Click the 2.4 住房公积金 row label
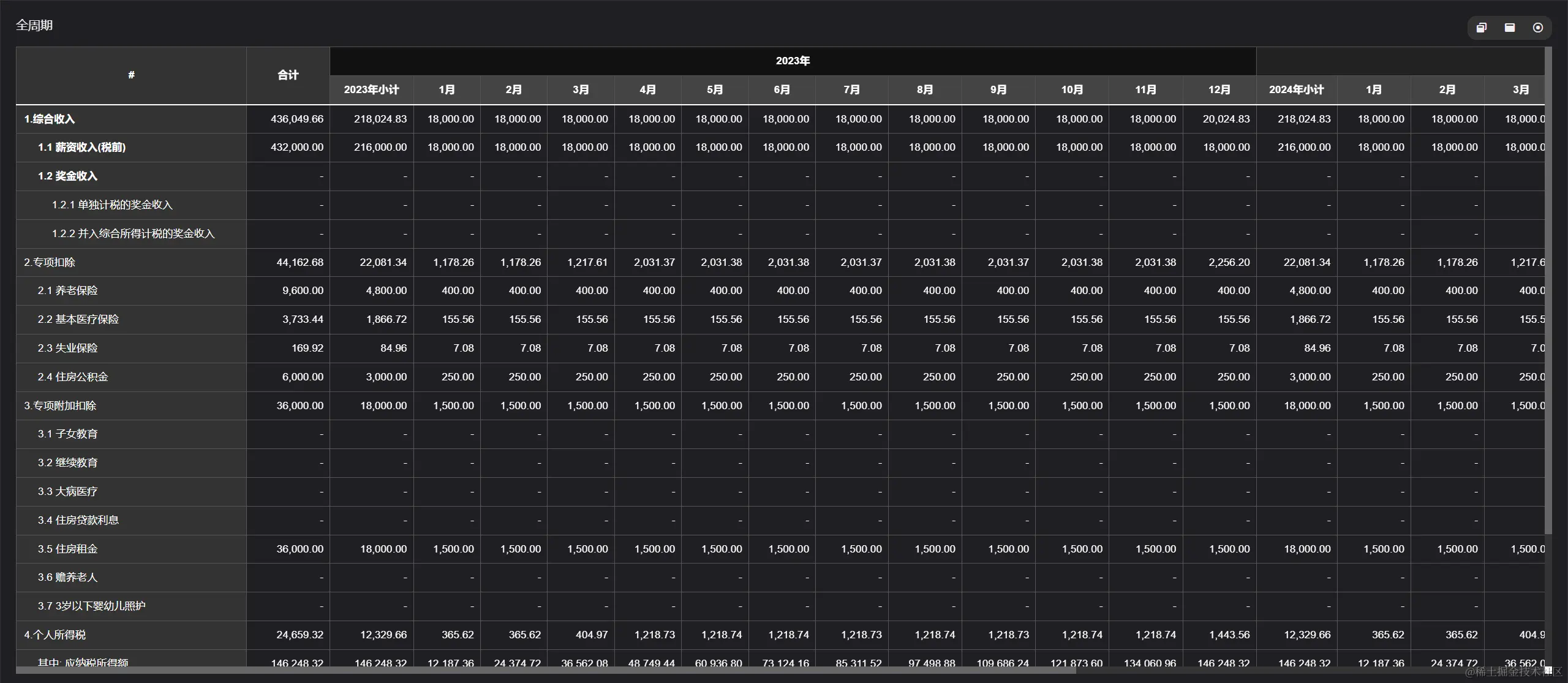Screen dimensions: 1568x683 click(x=72, y=377)
